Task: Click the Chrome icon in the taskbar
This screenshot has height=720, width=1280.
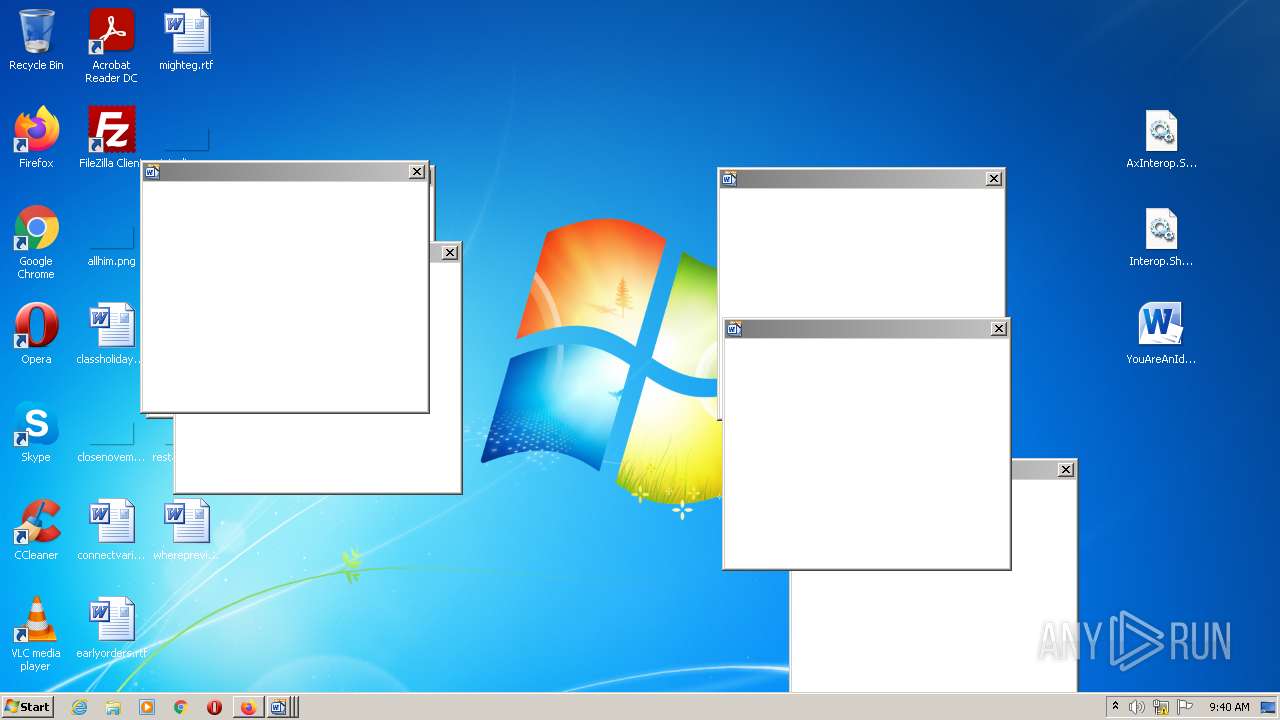Action: [180, 707]
